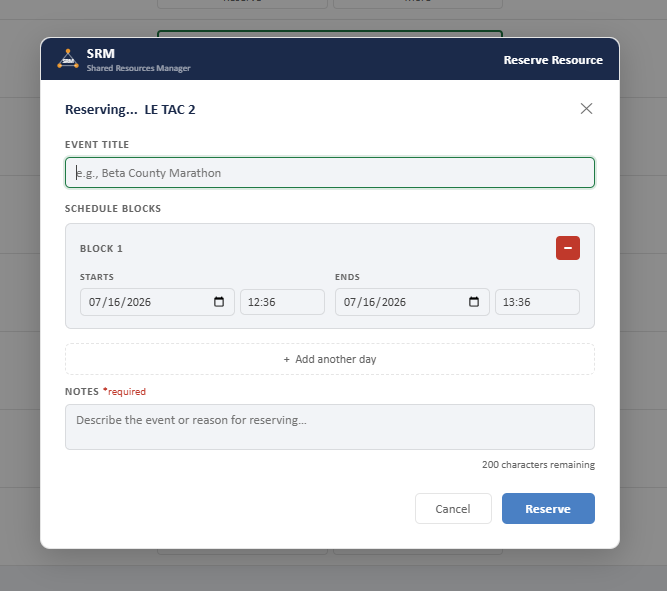Click the 'Shared Resources Manager' subtitle
The image size is (667, 591).
(138, 68)
